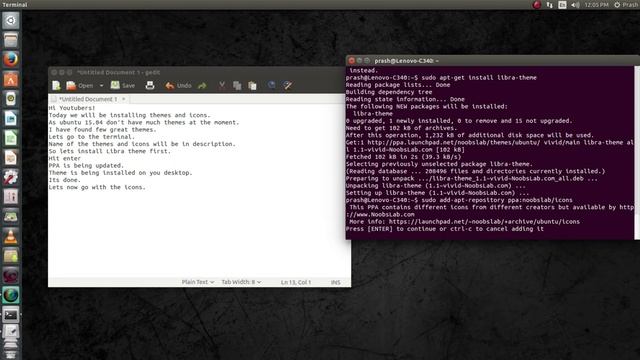Viewport: 640px width, 360px height.
Task: Open Files manager from launcher
Action: (x=11, y=40)
